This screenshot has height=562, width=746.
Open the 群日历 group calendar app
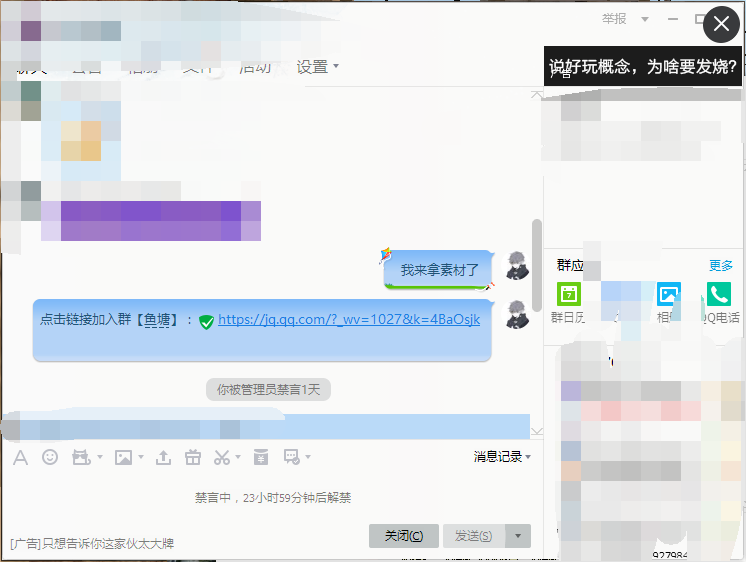tap(568, 295)
